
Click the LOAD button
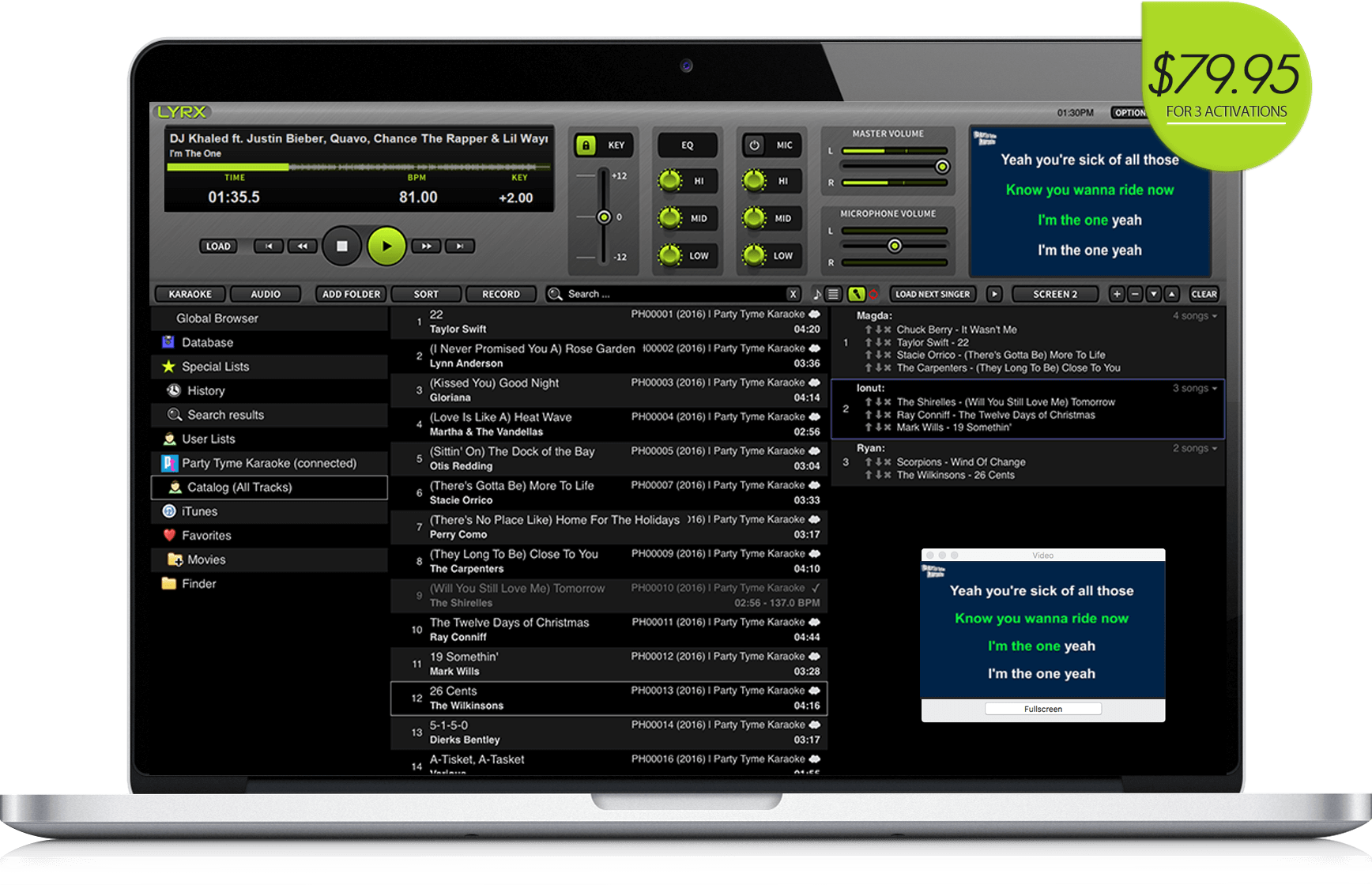point(218,247)
